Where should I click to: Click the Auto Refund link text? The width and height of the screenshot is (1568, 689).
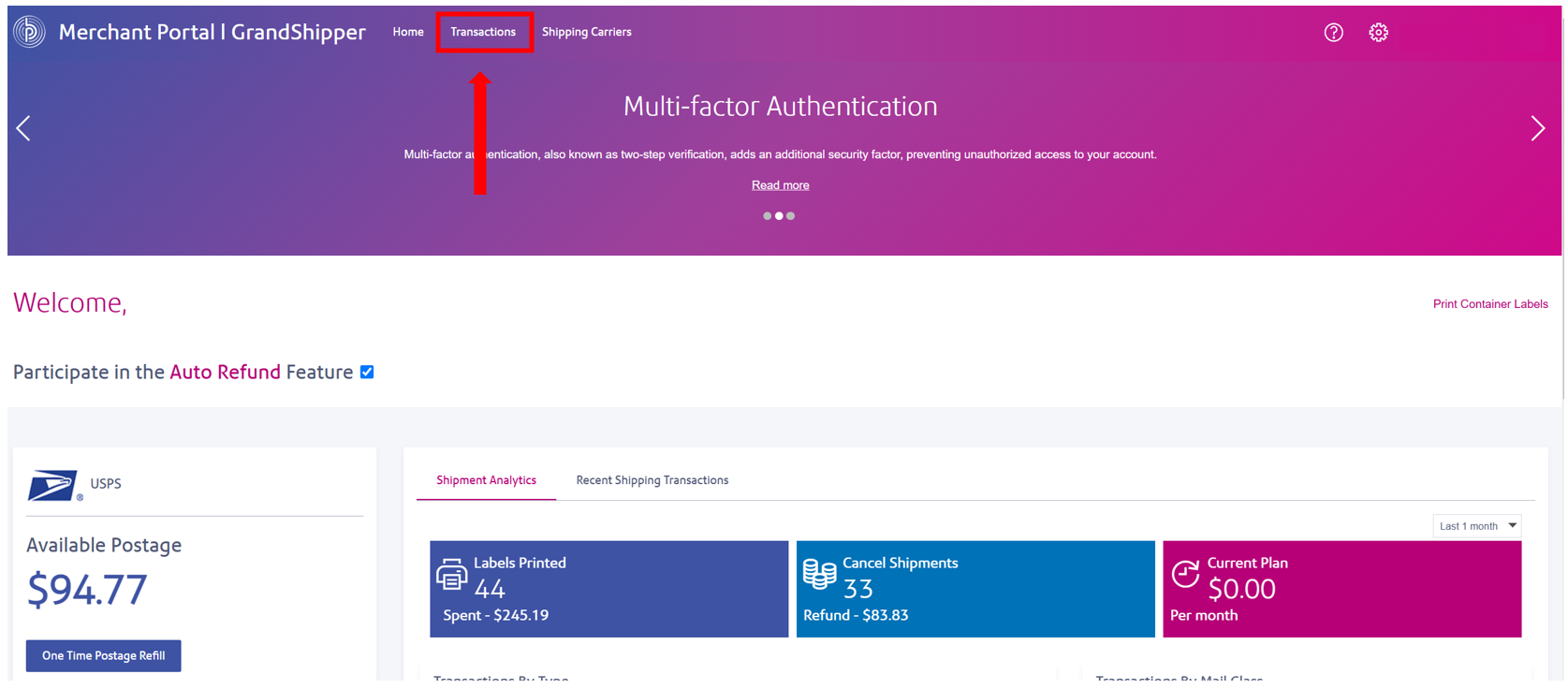tap(225, 372)
